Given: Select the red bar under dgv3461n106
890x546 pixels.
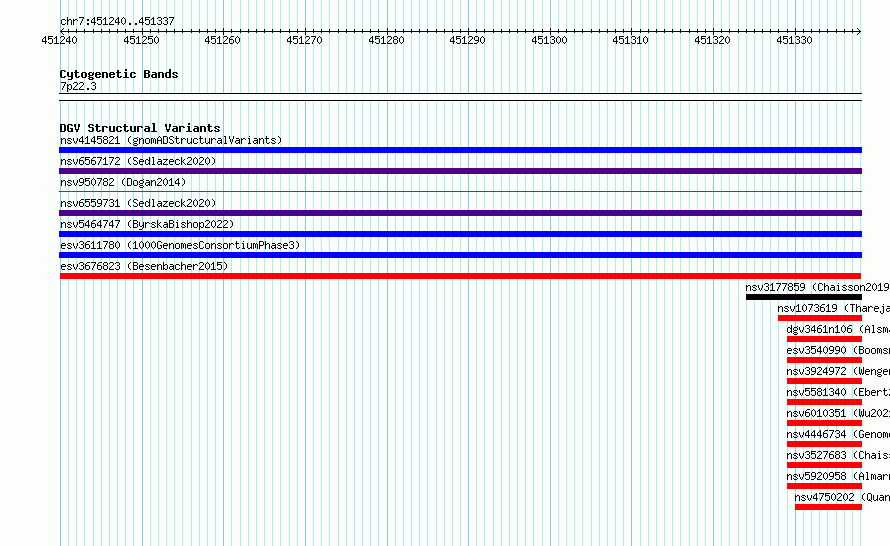Looking at the screenshot, I should [x=824, y=339].
